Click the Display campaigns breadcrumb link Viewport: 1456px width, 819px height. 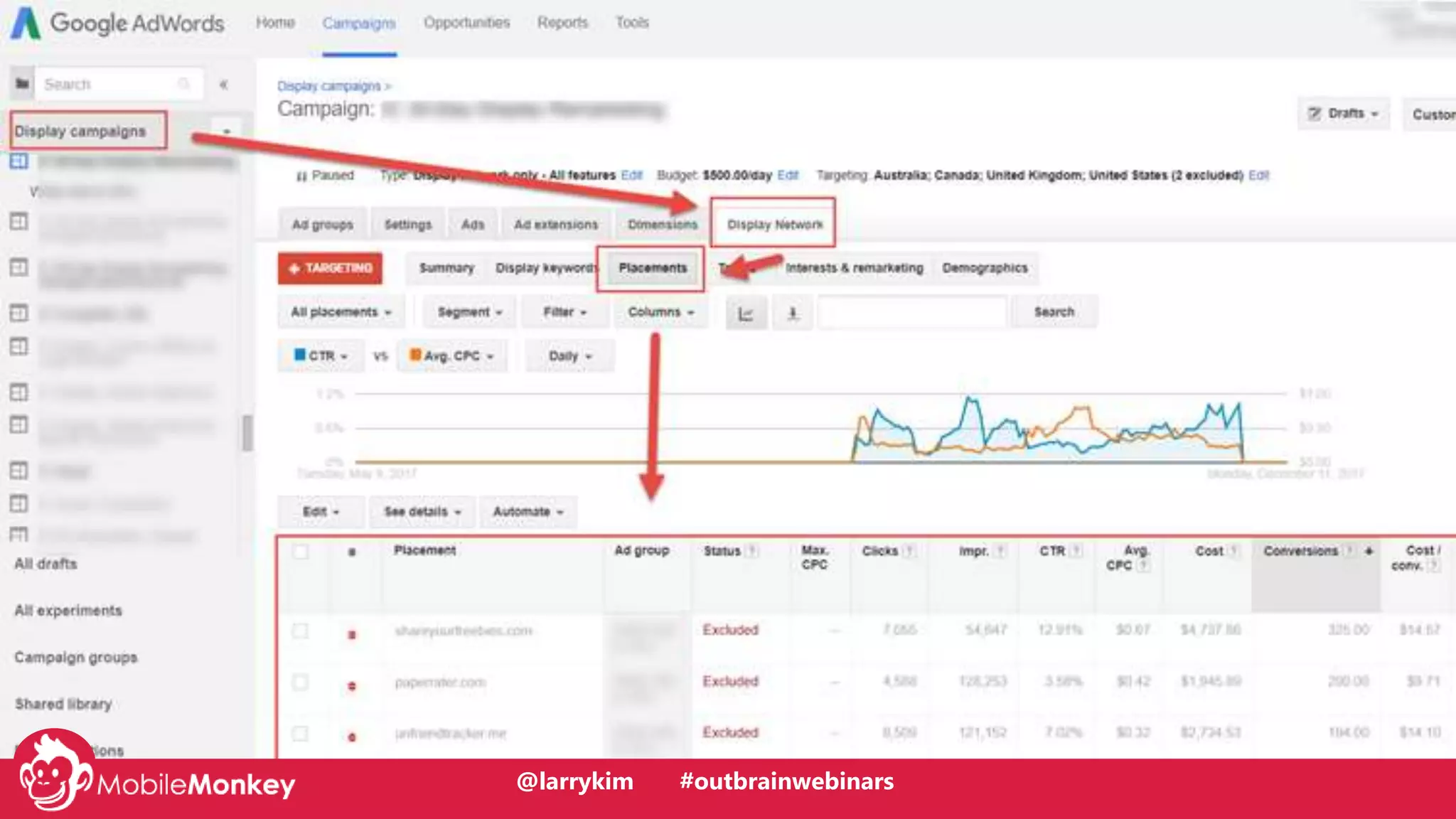tap(329, 86)
